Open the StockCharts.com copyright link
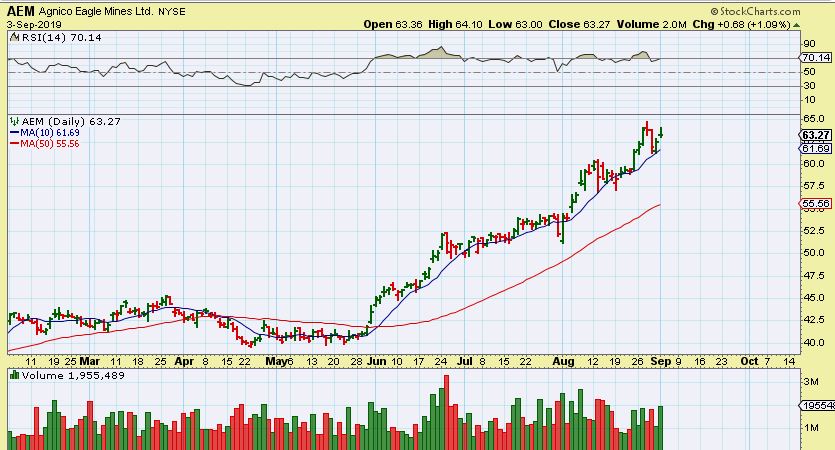The image size is (835, 450). coord(755,11)
